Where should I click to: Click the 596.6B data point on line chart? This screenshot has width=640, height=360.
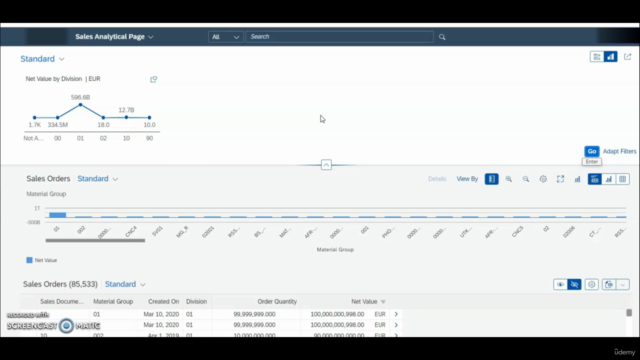[80, 105]
